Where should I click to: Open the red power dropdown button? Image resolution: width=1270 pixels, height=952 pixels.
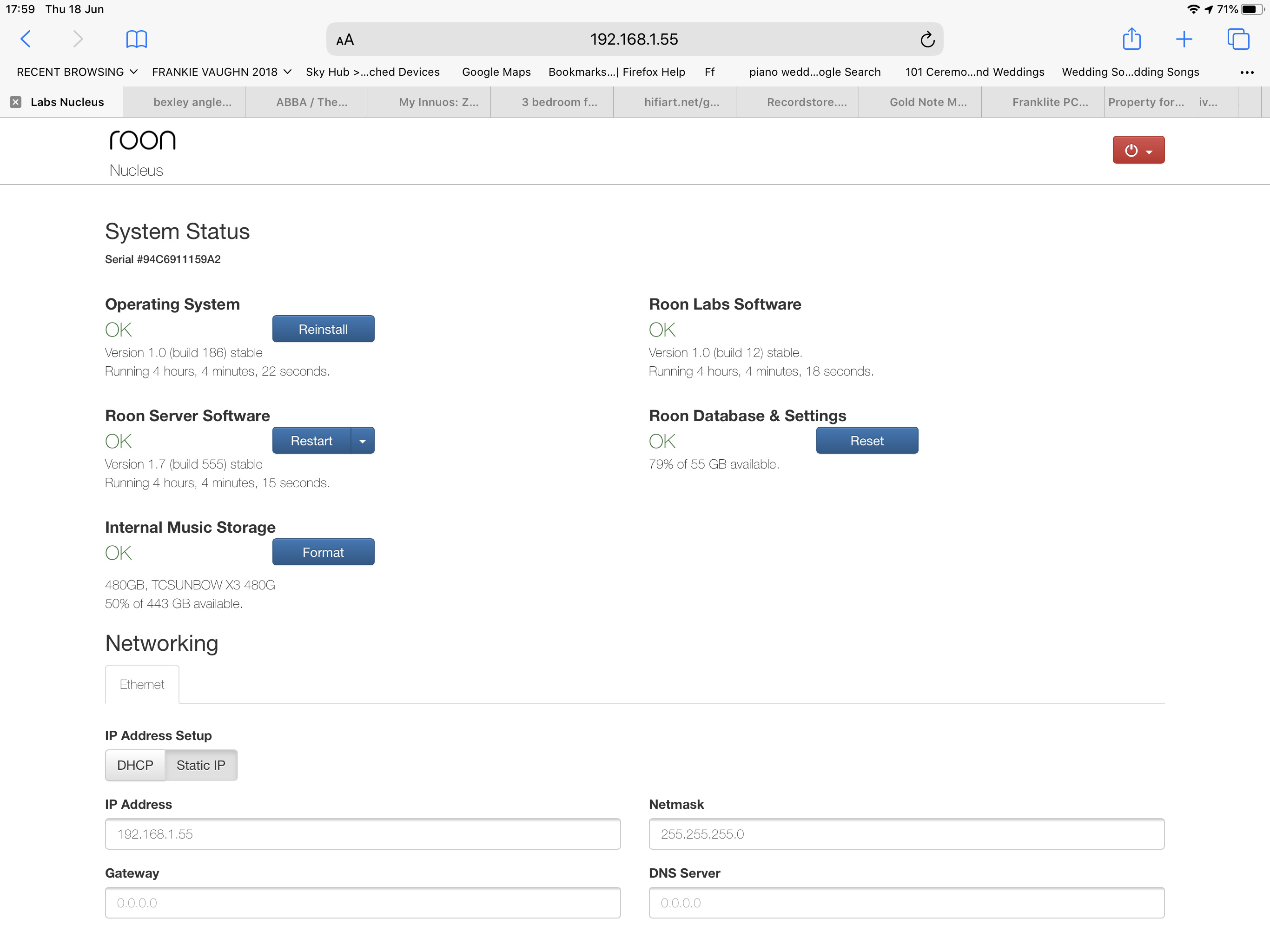pos(1138,150)
